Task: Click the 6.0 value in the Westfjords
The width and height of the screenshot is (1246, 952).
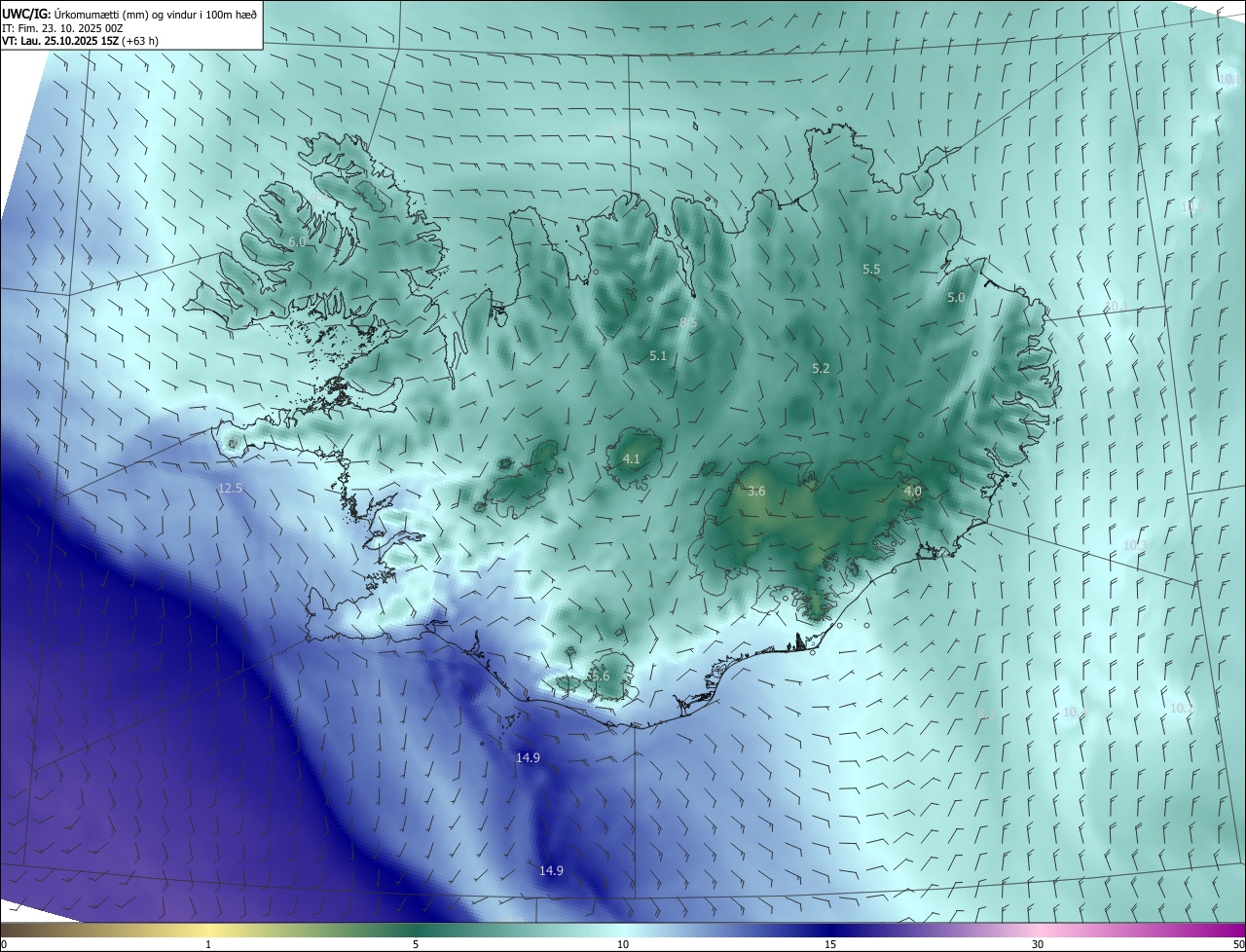Action: pos(297,241)
